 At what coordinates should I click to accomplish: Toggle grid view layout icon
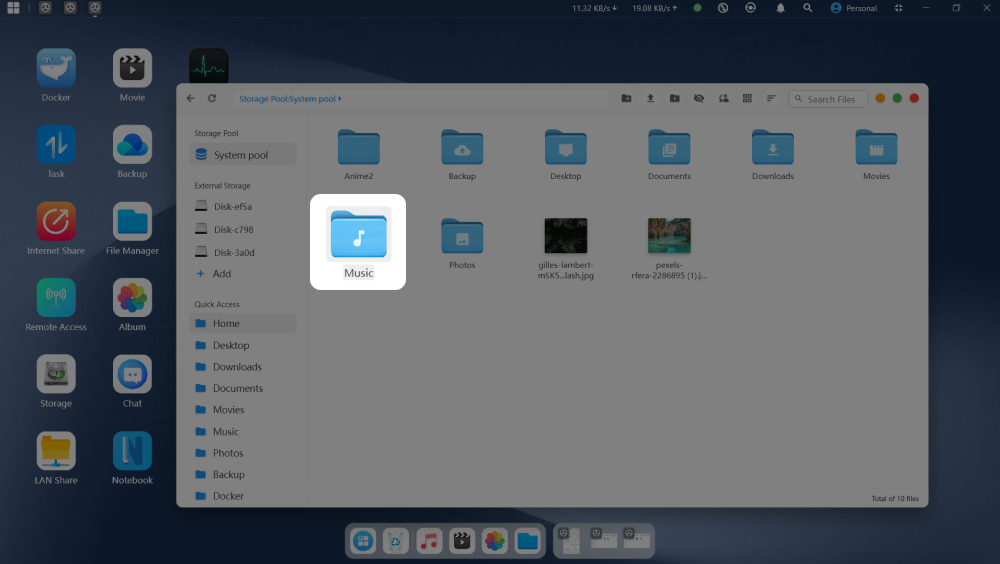click(747, 98)
